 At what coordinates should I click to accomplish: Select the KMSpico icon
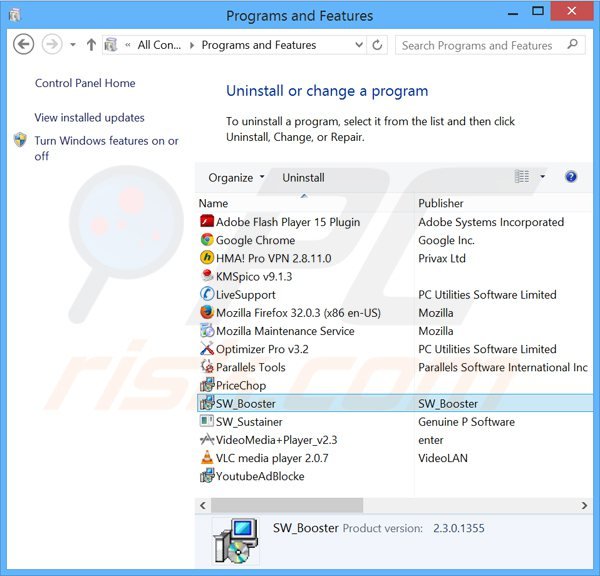[x=207, y=276]
